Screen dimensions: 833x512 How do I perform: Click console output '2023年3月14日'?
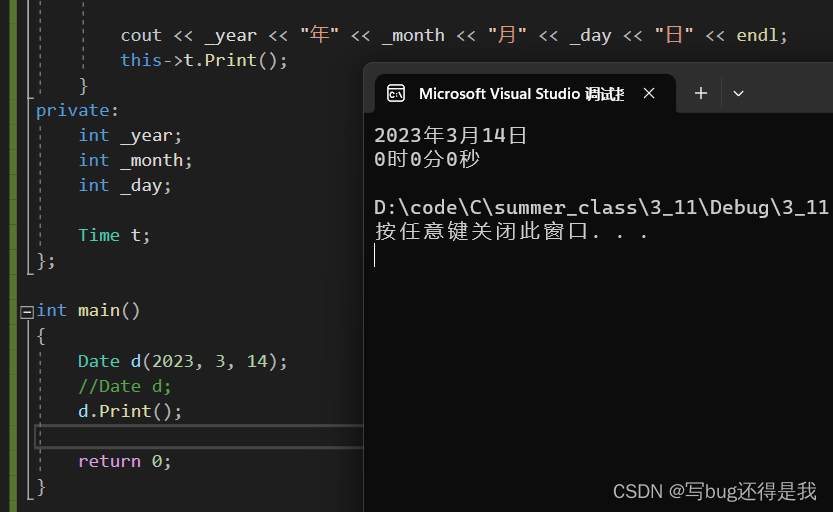450,135
